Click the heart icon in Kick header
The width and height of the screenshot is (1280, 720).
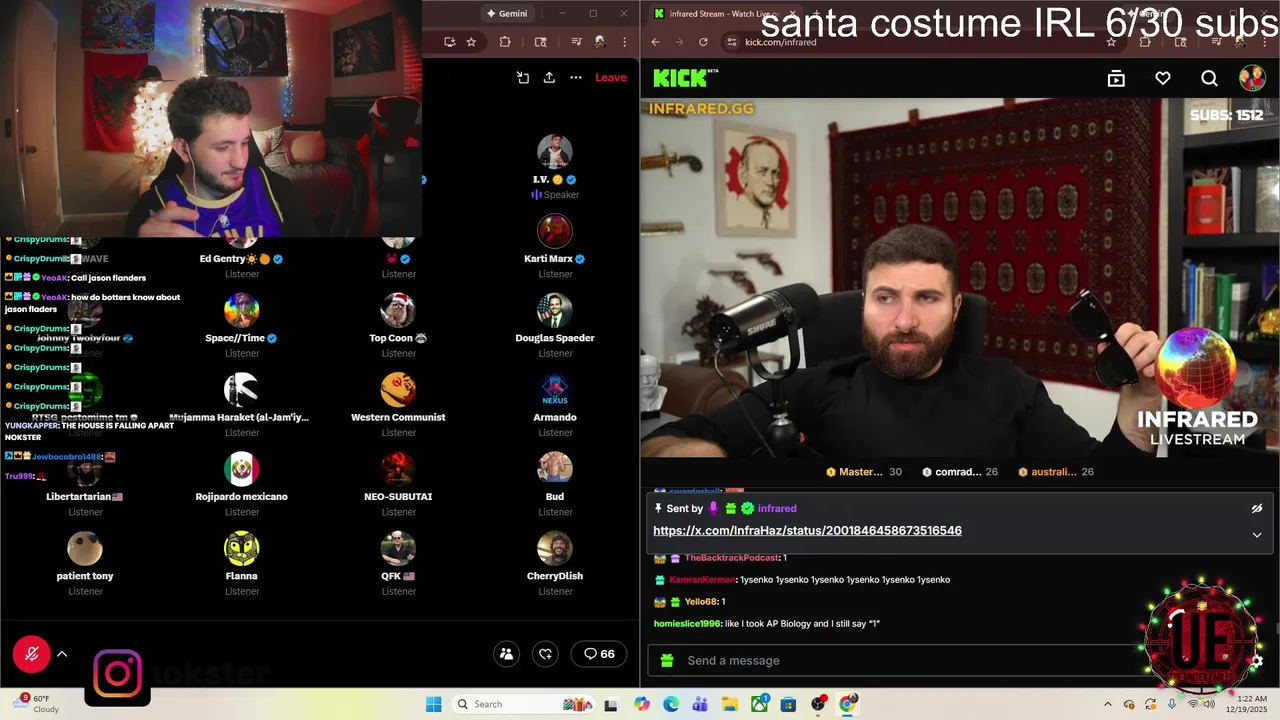(x=1163, y=79)
